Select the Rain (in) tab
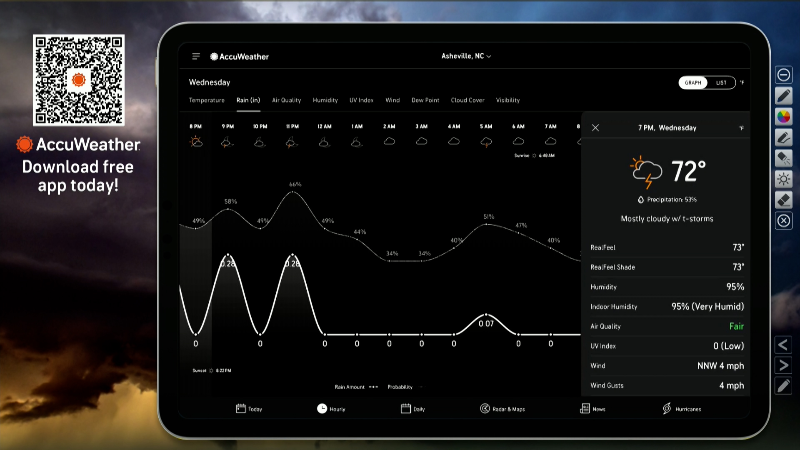Screen dimensions: 800x450 pos(248,100)
